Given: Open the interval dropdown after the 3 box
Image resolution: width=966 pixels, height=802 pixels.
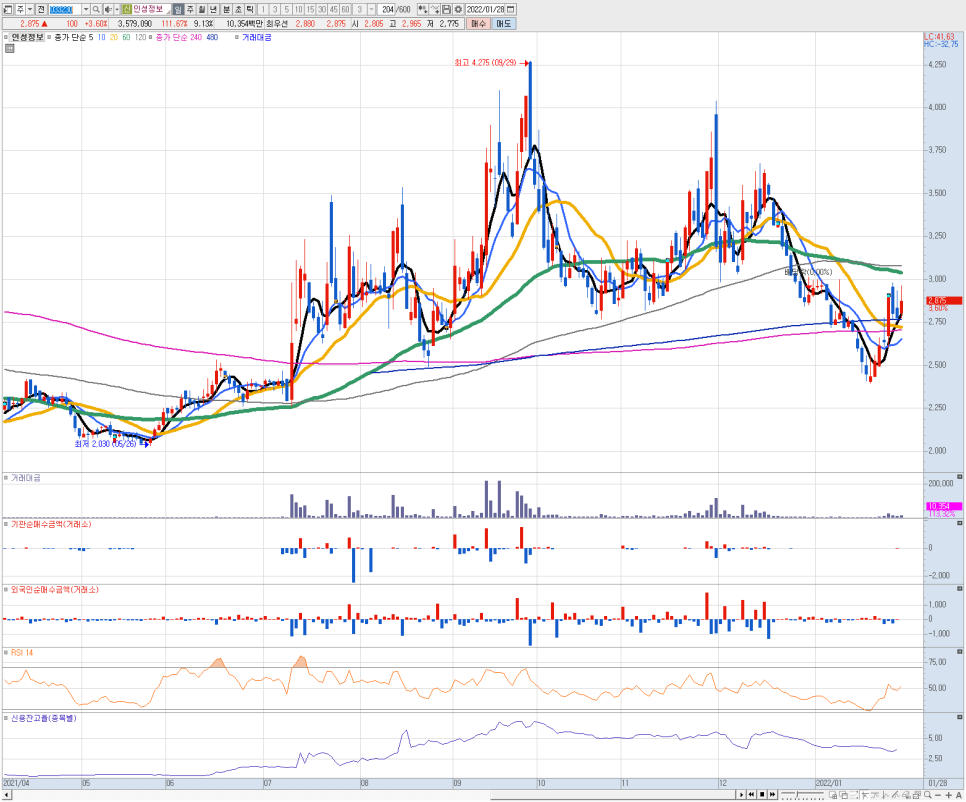Looking at the screenshot, I should (x=371, y=9).
